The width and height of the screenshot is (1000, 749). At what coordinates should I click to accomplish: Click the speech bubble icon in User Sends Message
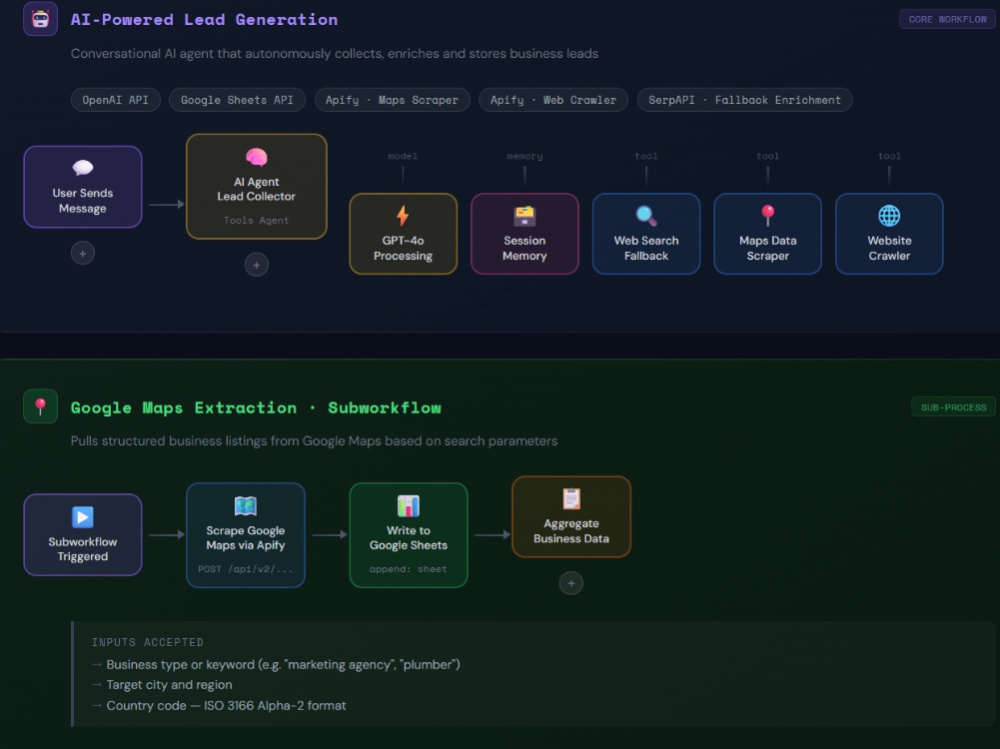[83, 168]
